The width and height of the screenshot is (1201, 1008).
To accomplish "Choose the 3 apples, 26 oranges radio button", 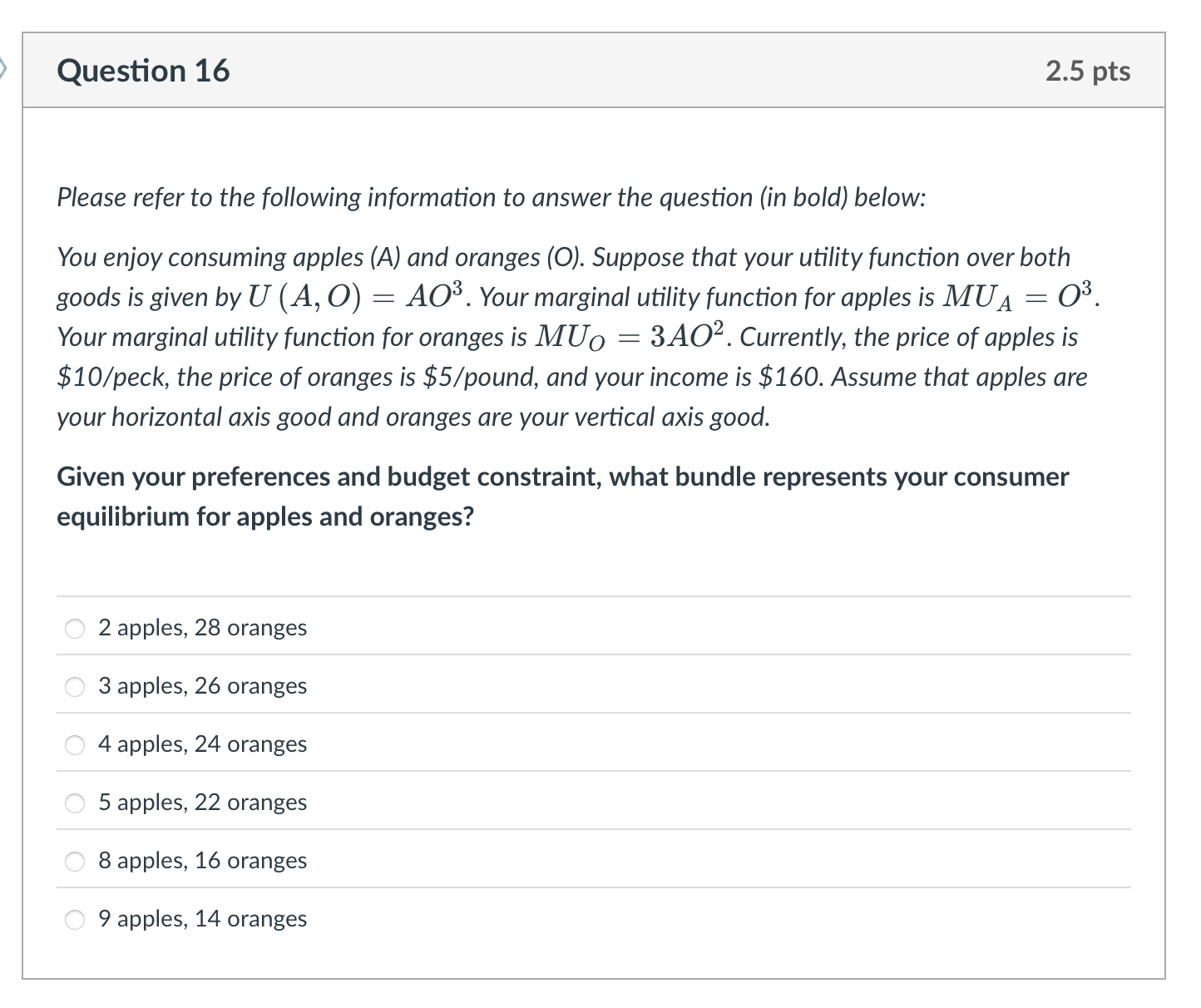I will [x=76, y=687].
